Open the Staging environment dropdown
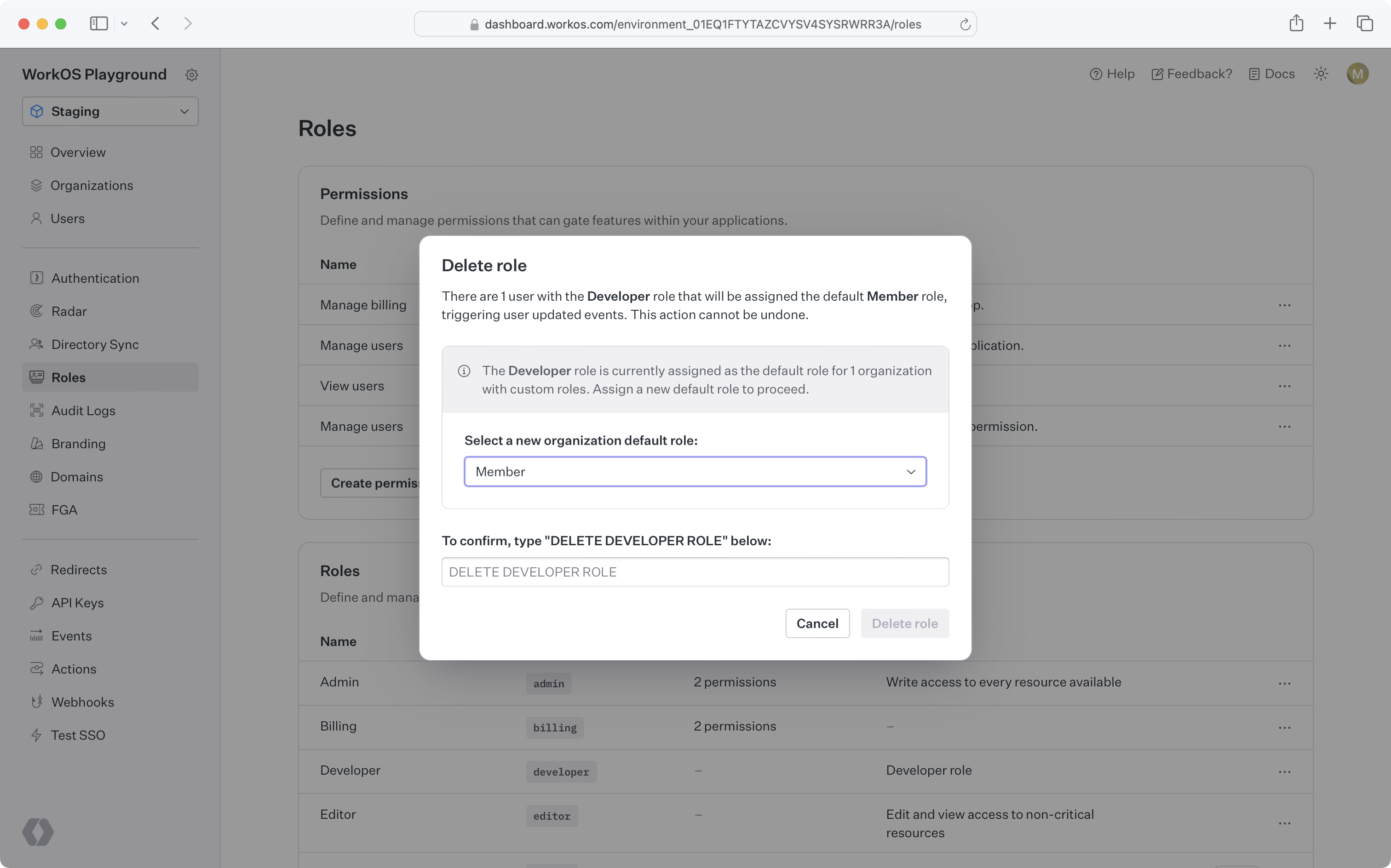This screenshot has height=868, width=1391. click(110, 111)
